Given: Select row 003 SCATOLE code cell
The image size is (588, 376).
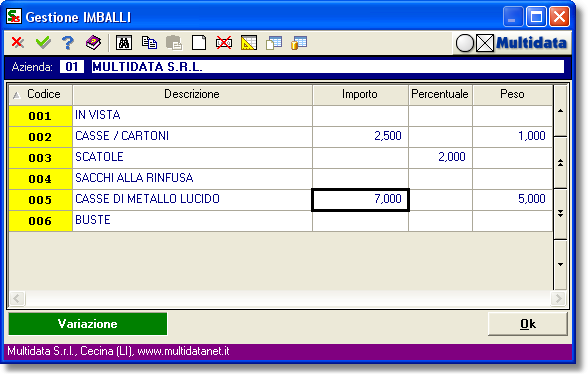Looking at the screenshot, I should tap(40, 158).
